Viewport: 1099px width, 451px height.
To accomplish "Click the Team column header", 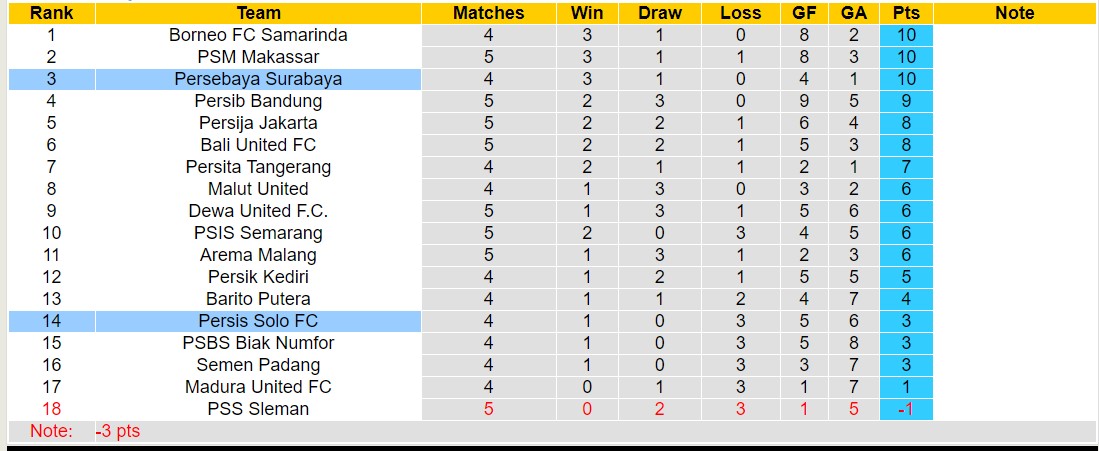I will [258, 13].
